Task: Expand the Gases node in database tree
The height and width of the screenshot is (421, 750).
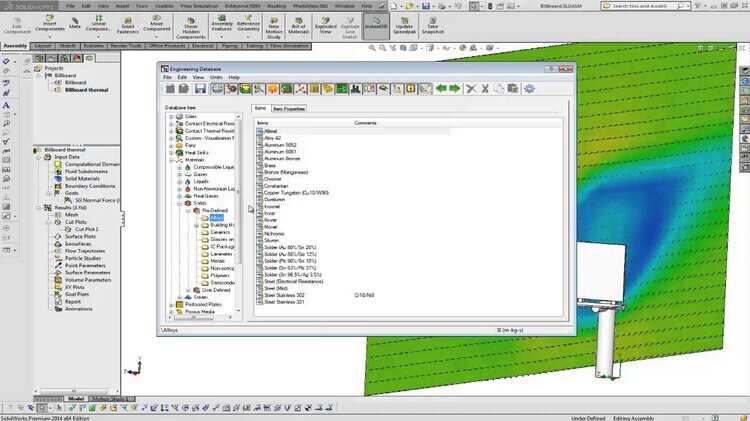Action: click(x=180, y=175)
